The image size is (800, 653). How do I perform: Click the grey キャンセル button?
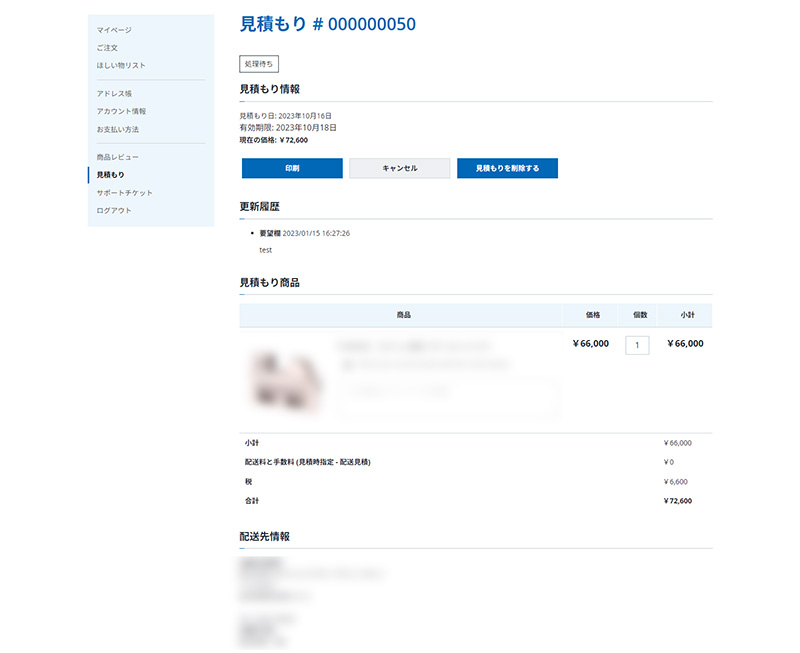399,168
